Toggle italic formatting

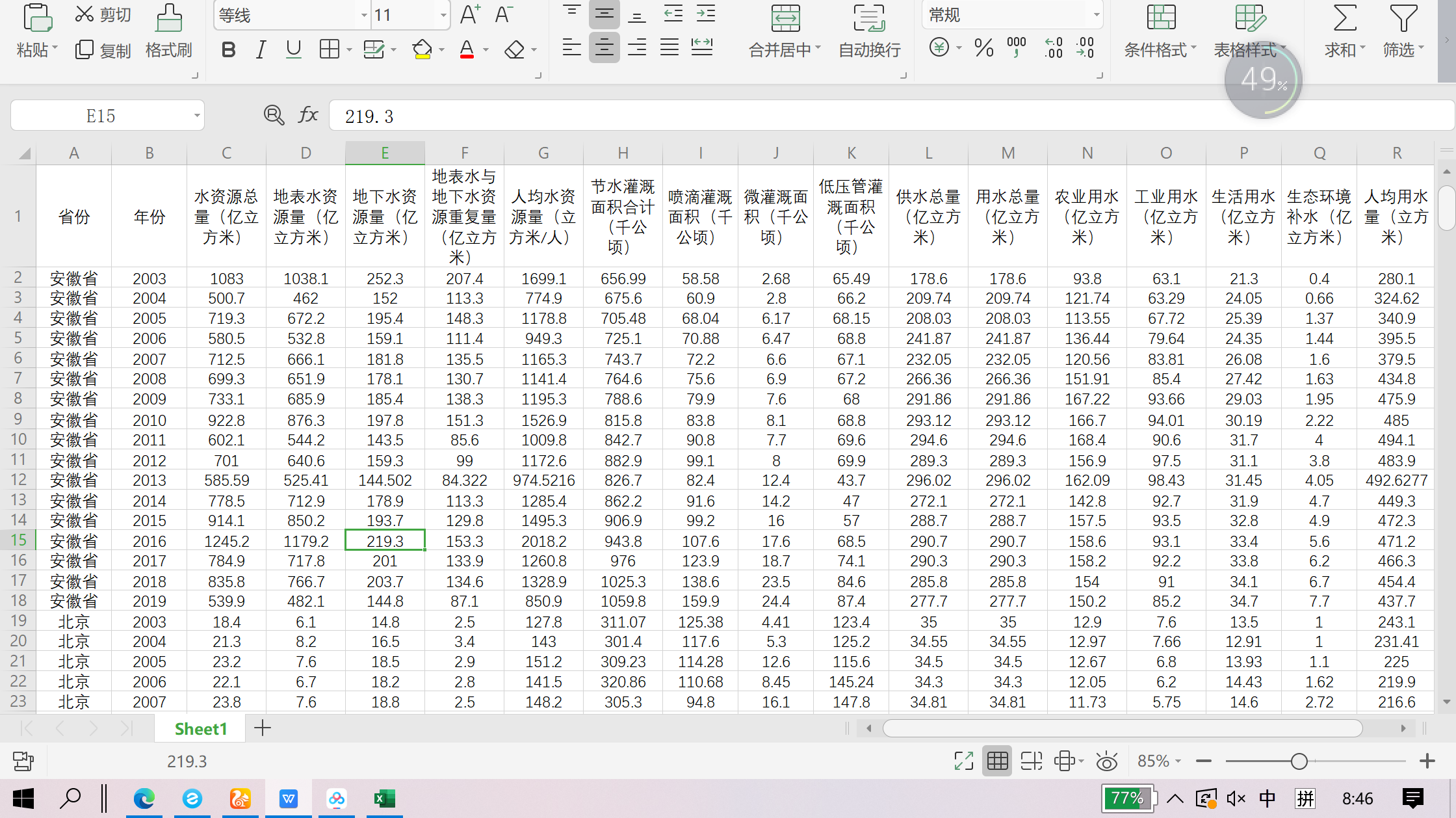pos(261,49)
